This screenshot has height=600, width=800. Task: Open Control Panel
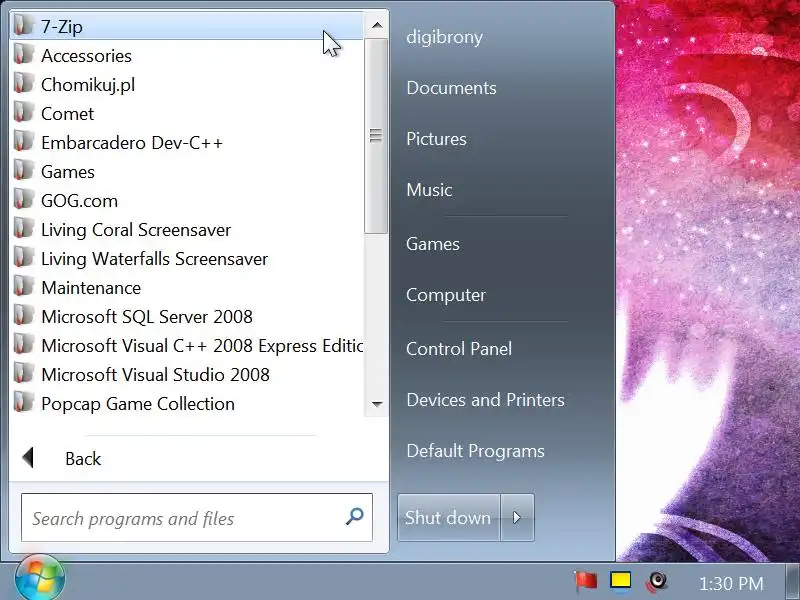pyautogui.click(x=459, y=349)
